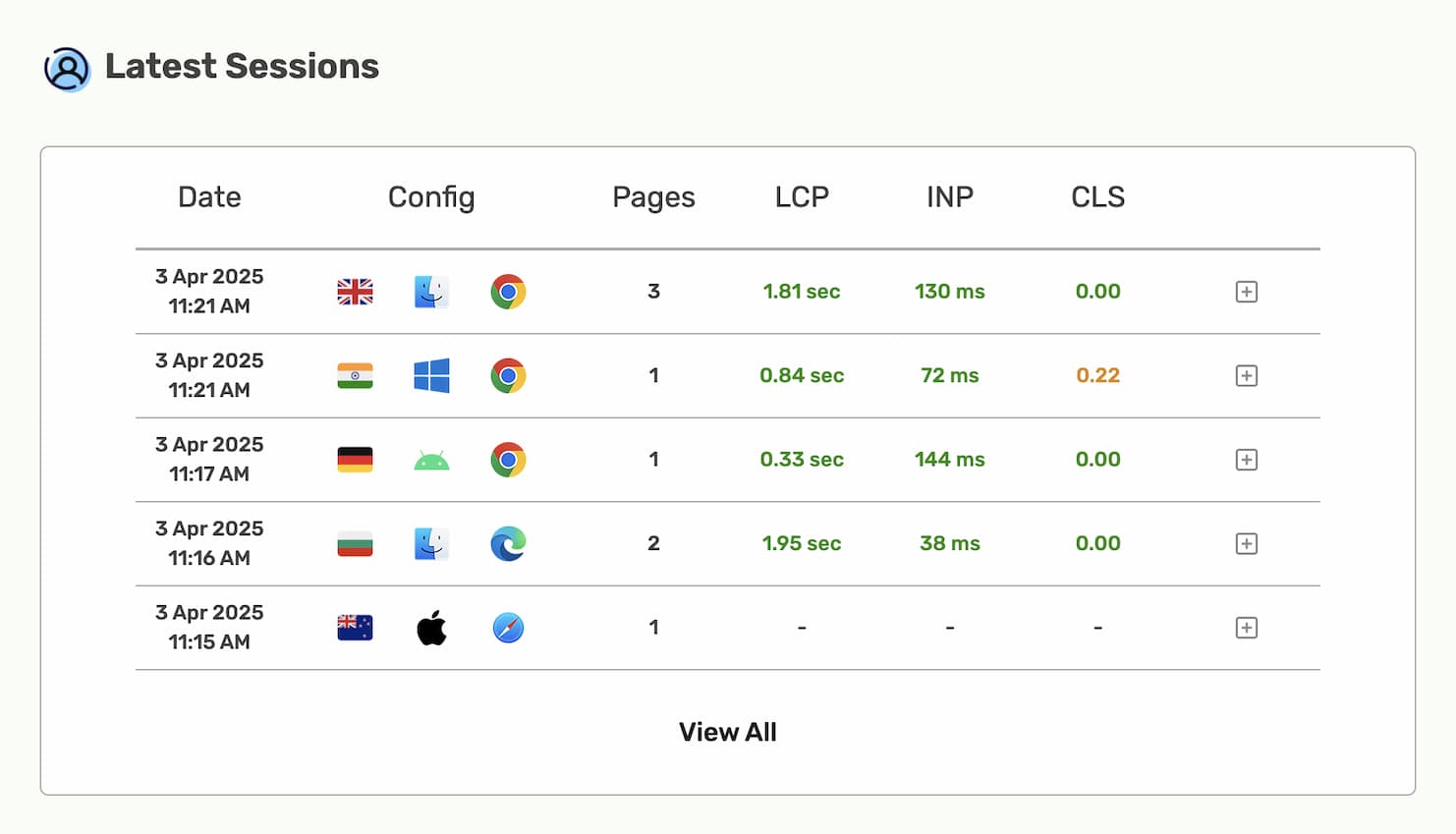1456x834 pixels.
Task: Click the Safari browser icon
Action: coord(508,628)
